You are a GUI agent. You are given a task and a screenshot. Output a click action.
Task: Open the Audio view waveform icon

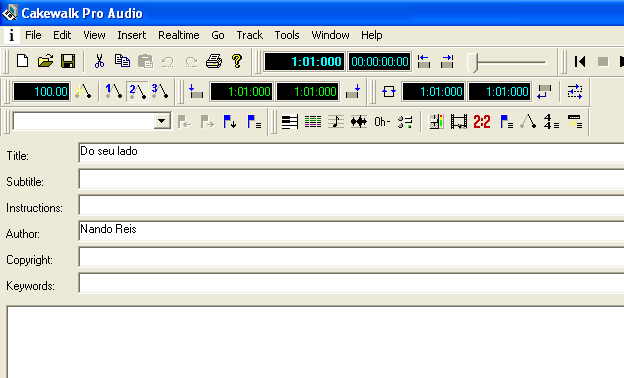click(359, 122)
